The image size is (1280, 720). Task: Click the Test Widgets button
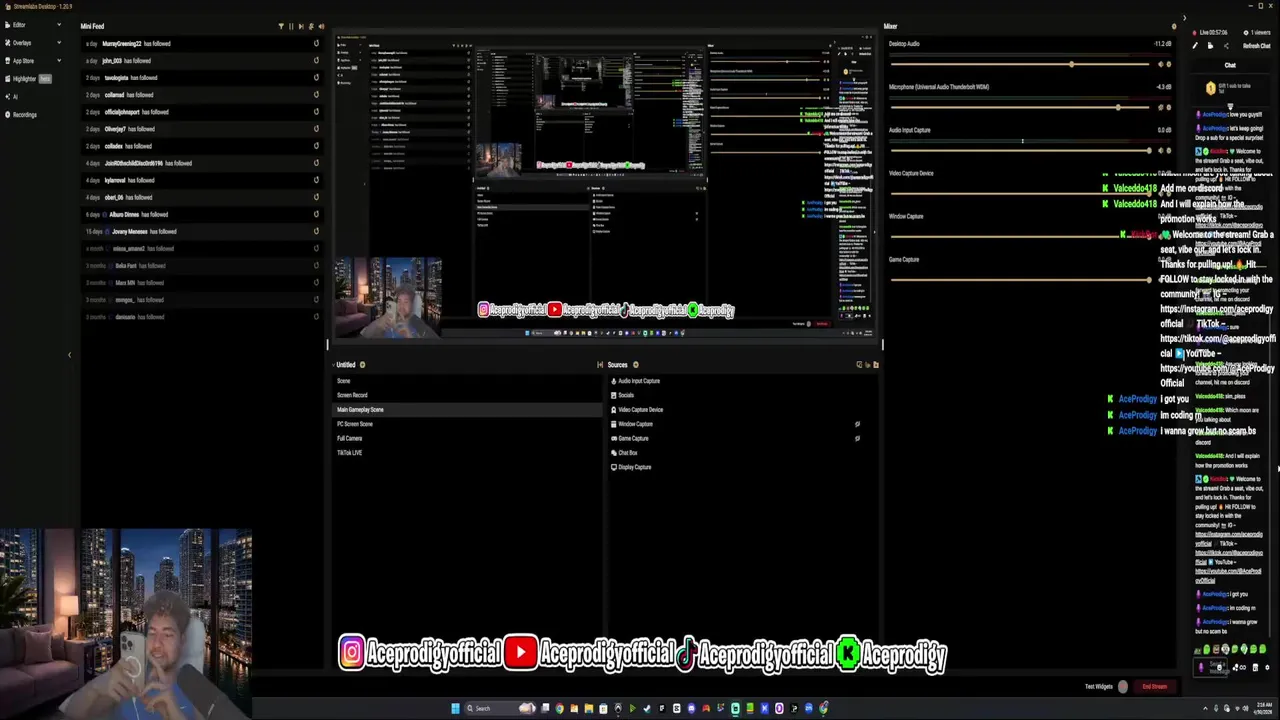(1099, 687)
